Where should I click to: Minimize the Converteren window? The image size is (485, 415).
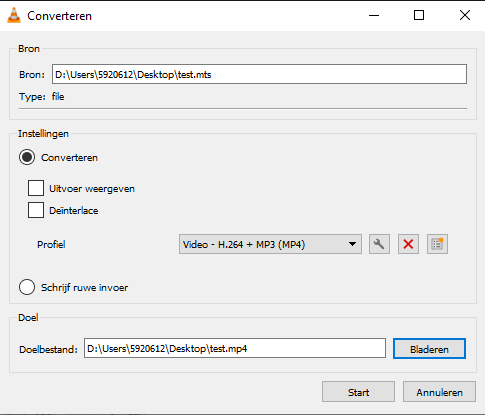pyautogui.click(x=374, y=15)
